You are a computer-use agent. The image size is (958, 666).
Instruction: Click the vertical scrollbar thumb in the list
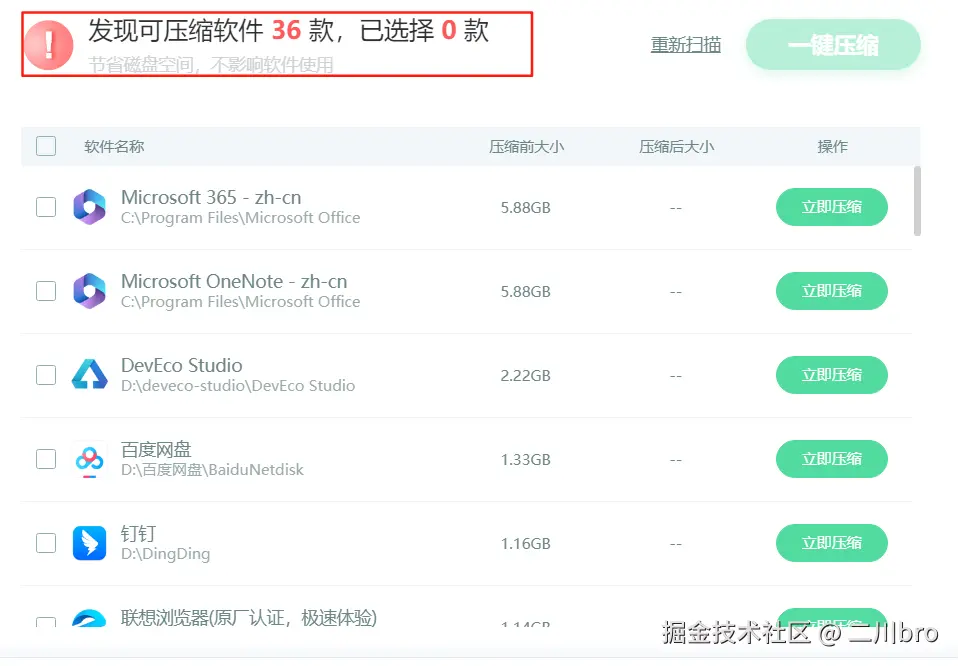coord(916,201)
